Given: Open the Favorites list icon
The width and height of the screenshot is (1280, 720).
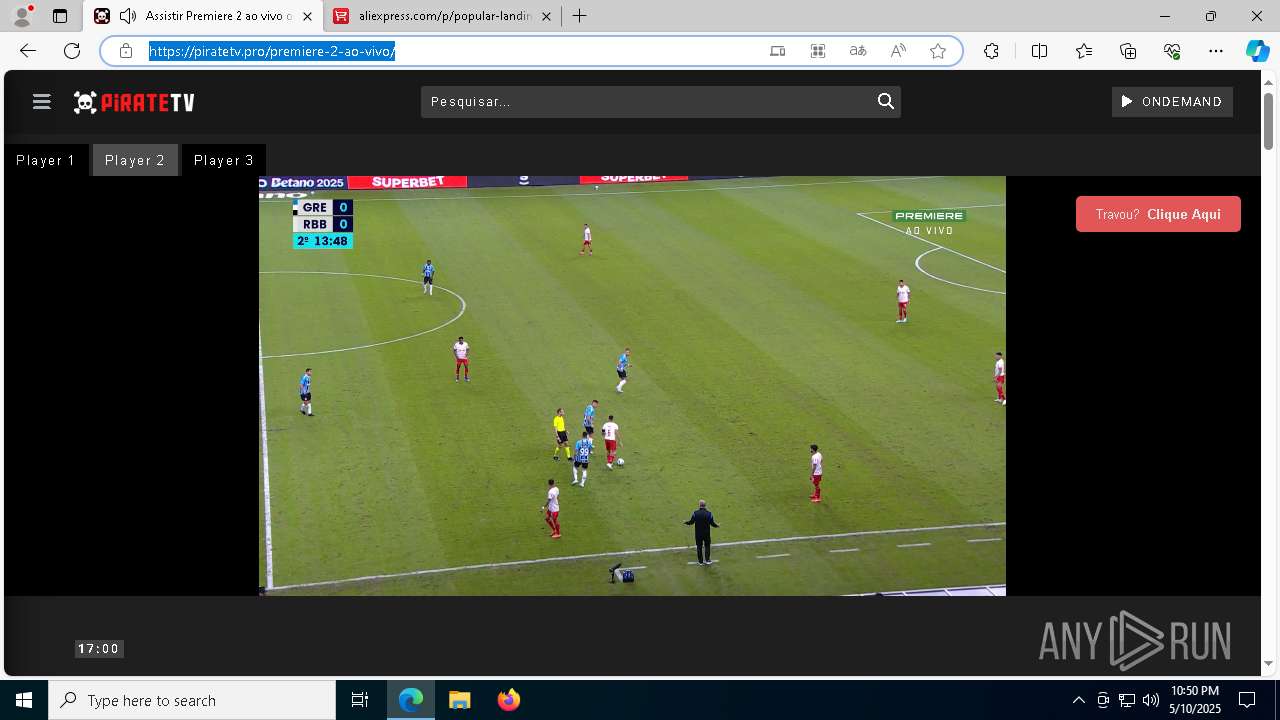Looking at the screenshot, I should pyautogui.click(x=1084, y=51).
